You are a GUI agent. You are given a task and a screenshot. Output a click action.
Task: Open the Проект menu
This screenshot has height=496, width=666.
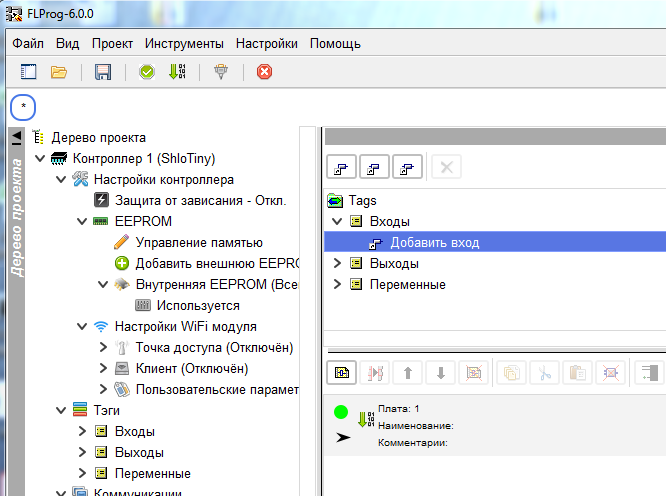point(112,43)
